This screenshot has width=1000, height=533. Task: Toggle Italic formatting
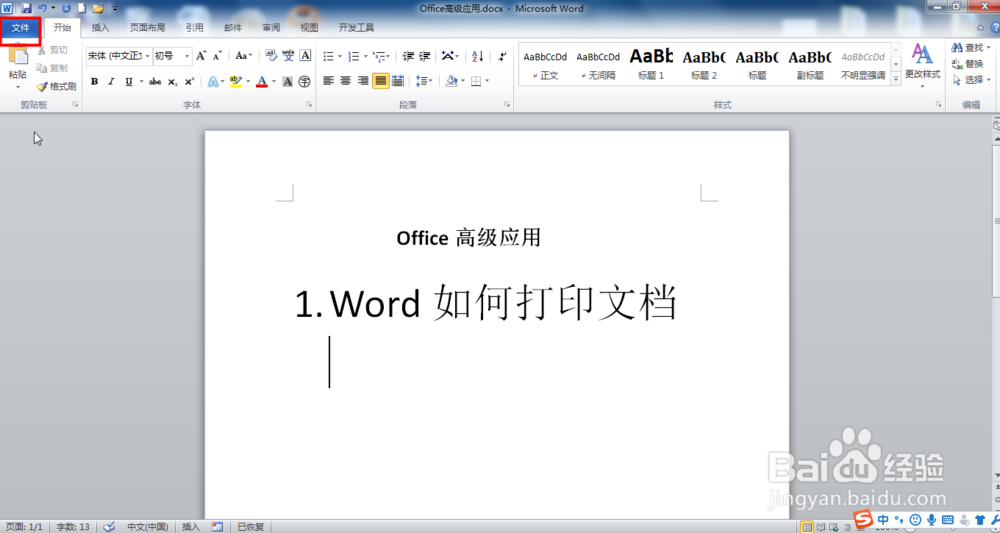point(111,82)
